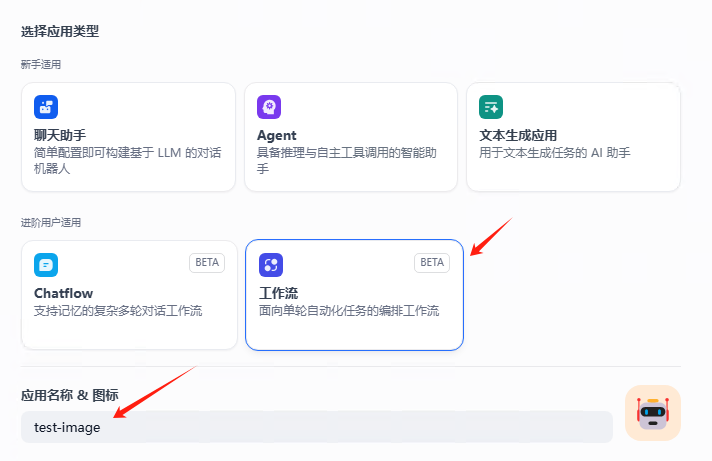The width and height of the screenshot is (712, 461).
Task: Click the 聊天助手 description about LLM 对话机器人
Action: [x=128, y=160]
